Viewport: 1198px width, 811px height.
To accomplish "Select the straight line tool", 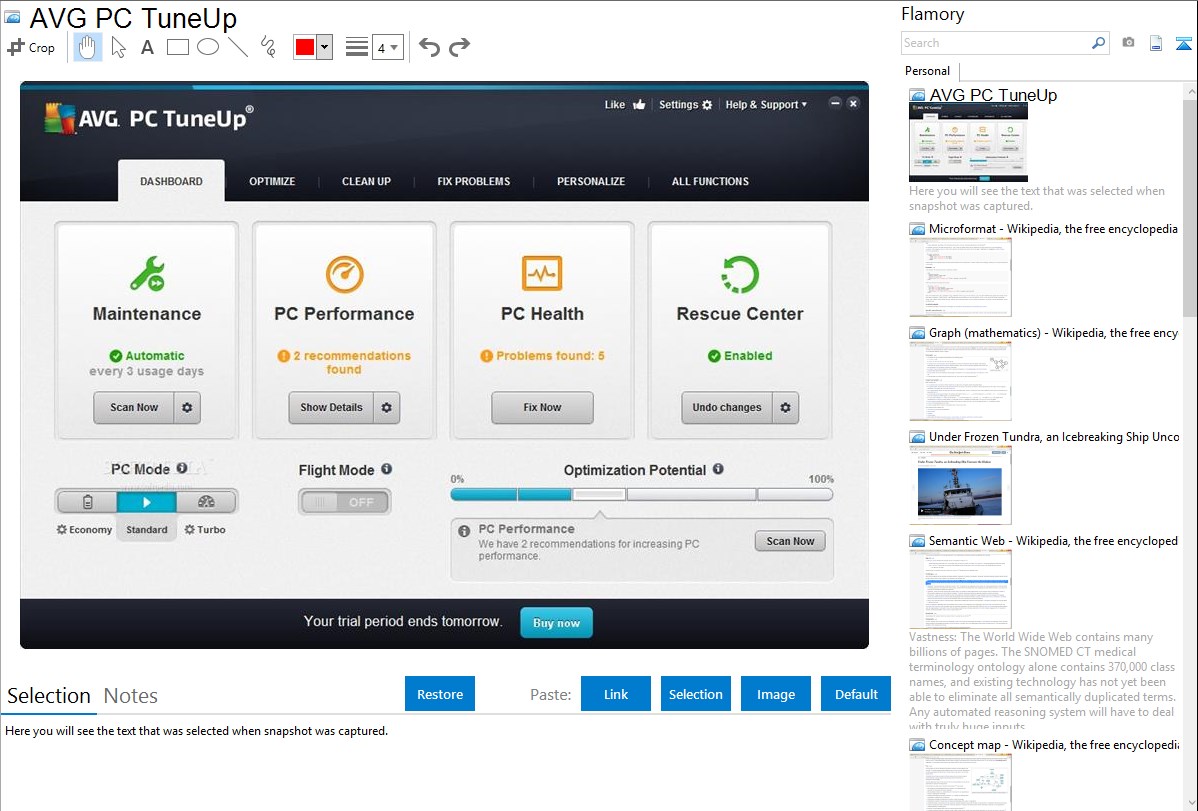I will pyautogui.click(x=238, y=47).
